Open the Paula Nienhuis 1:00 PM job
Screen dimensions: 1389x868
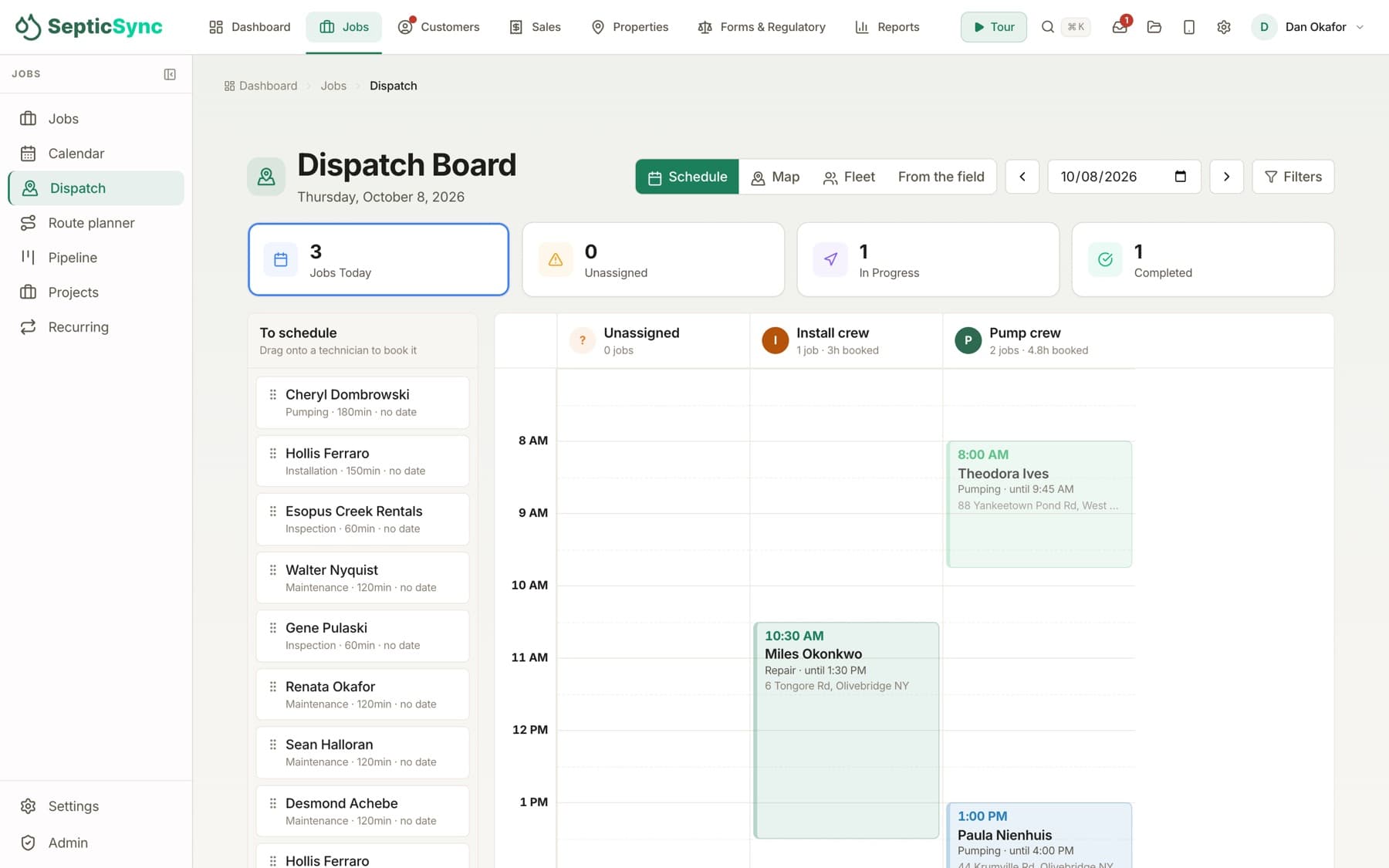1039,836
